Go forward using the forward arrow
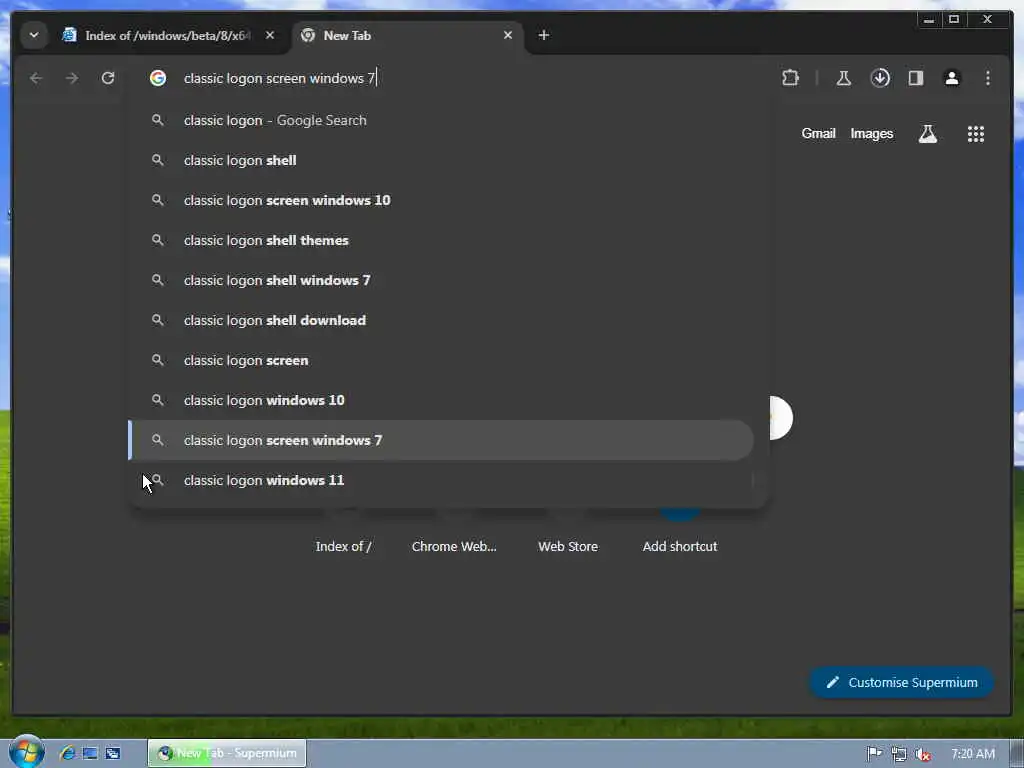Screen dimensions: 1024x768 coord(72,78)
